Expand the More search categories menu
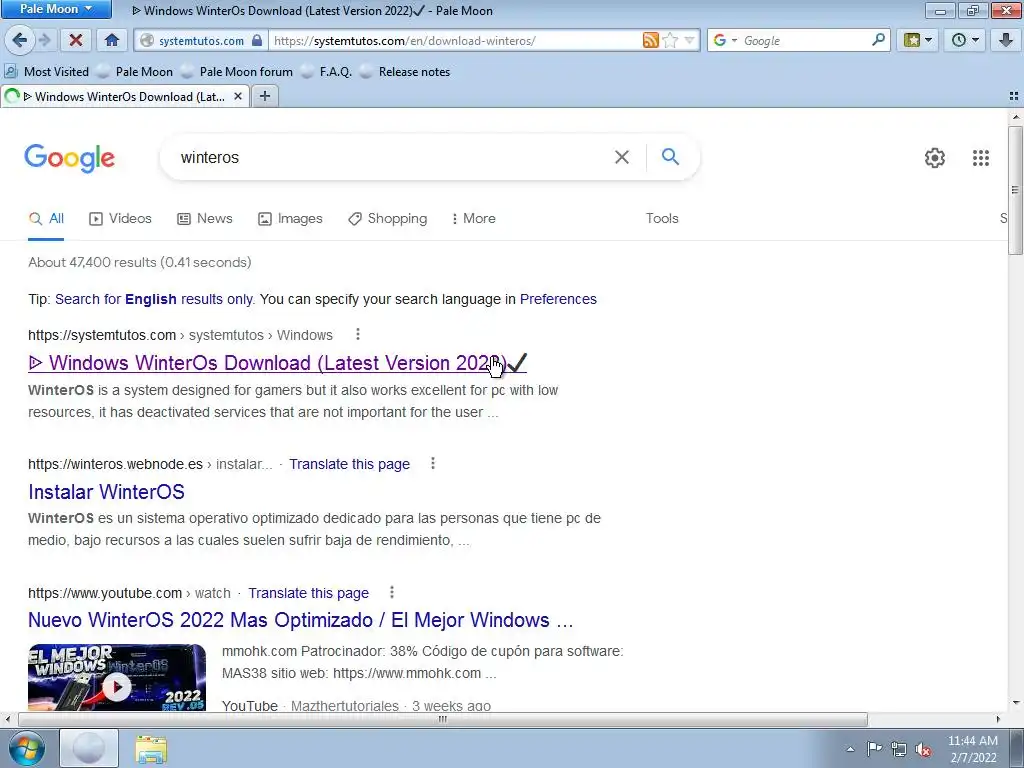The height and width of the screenshot is (768, 1024). tap(474, 219)
